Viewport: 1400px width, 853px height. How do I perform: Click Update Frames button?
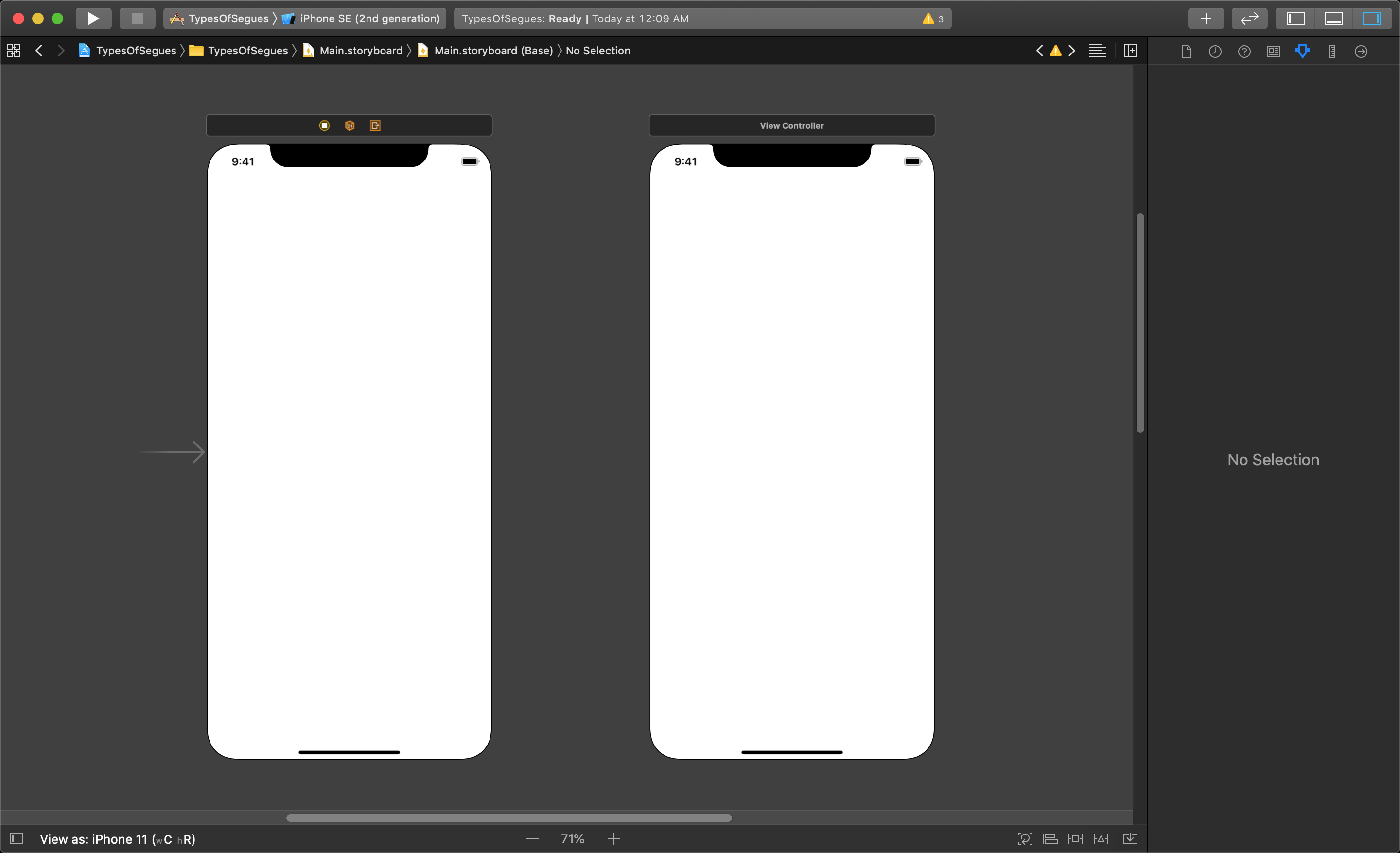point(1025,839)
